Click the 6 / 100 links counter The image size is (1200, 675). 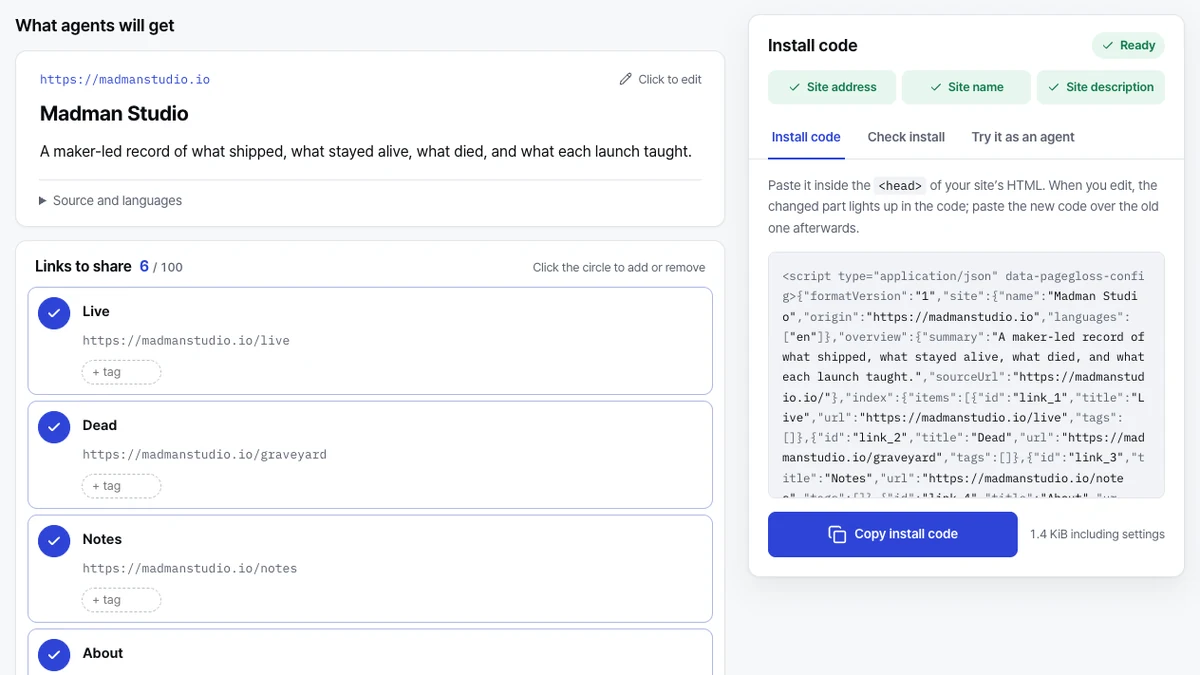161,266
